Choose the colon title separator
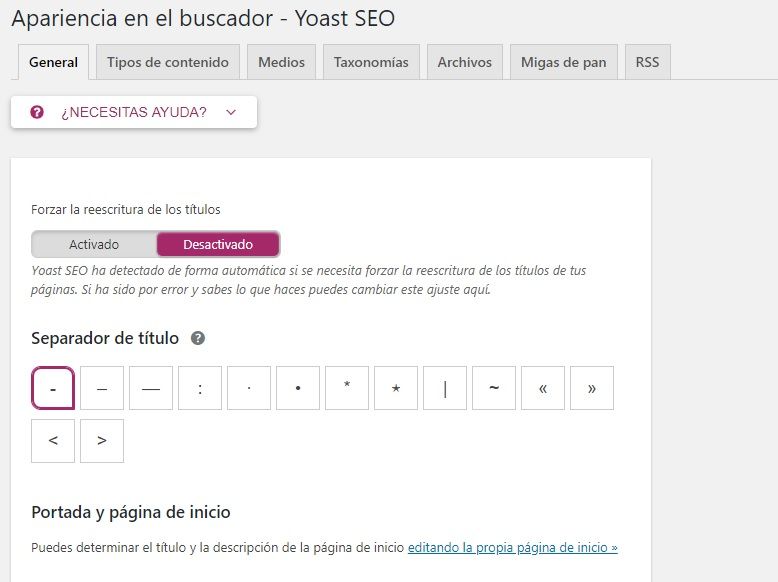 (200, 388)
